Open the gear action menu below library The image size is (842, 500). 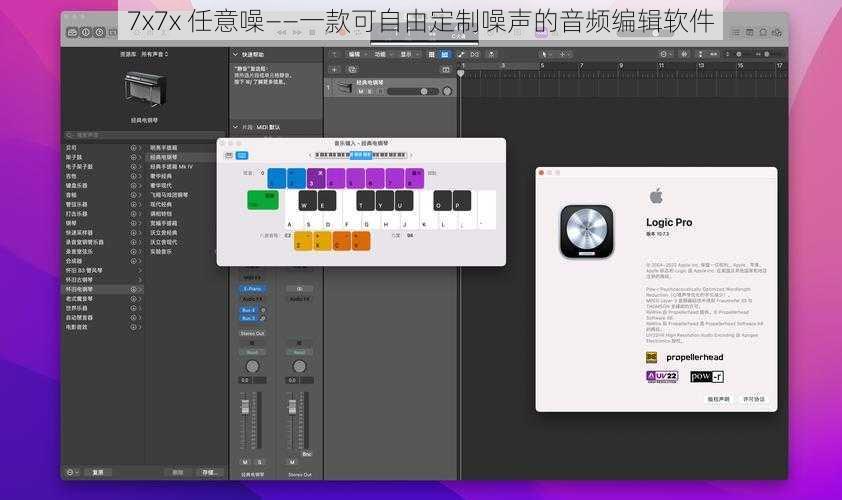(72, 472)
